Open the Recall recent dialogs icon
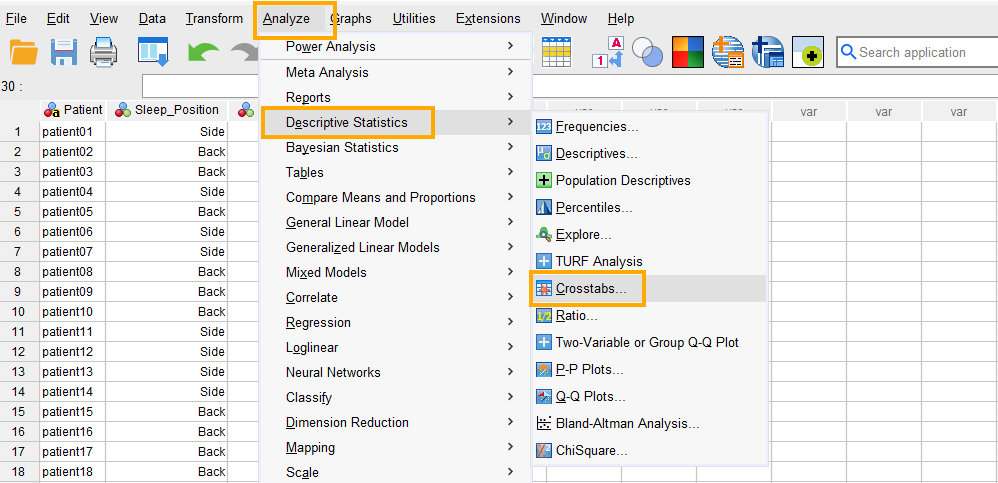 click(153, 52)
